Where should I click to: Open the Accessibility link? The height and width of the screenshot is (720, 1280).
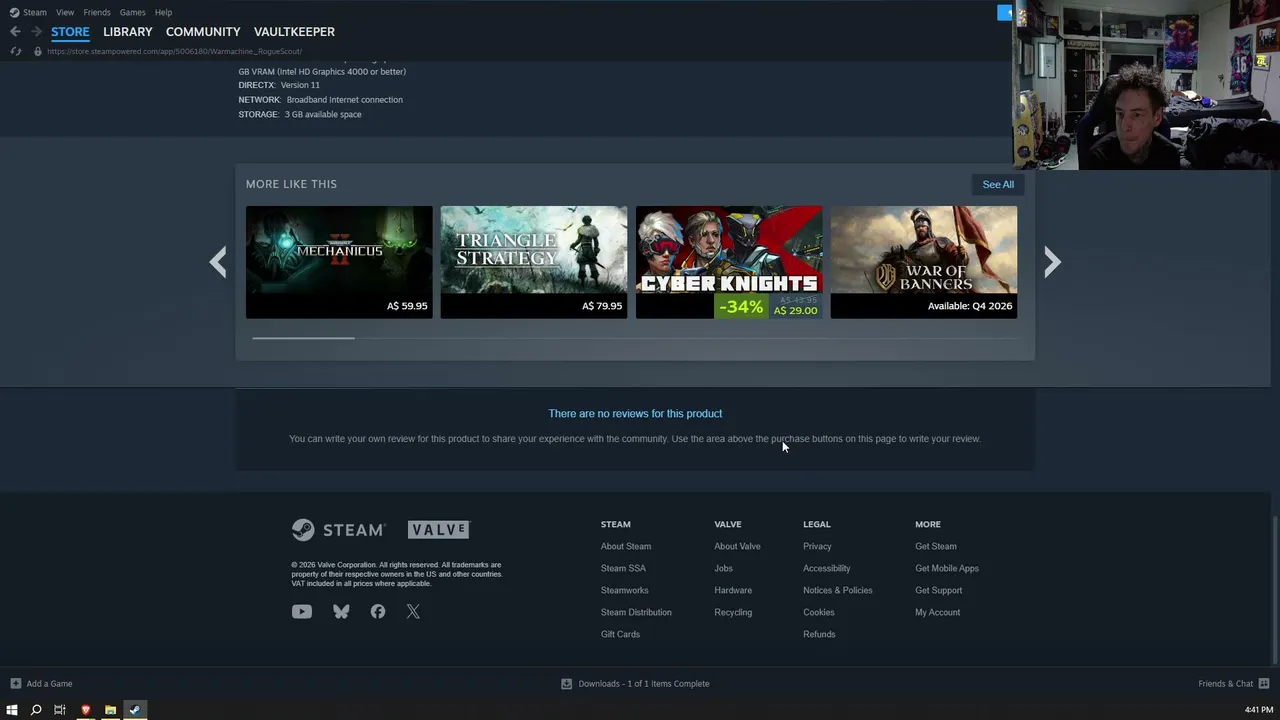pos(826,568)
